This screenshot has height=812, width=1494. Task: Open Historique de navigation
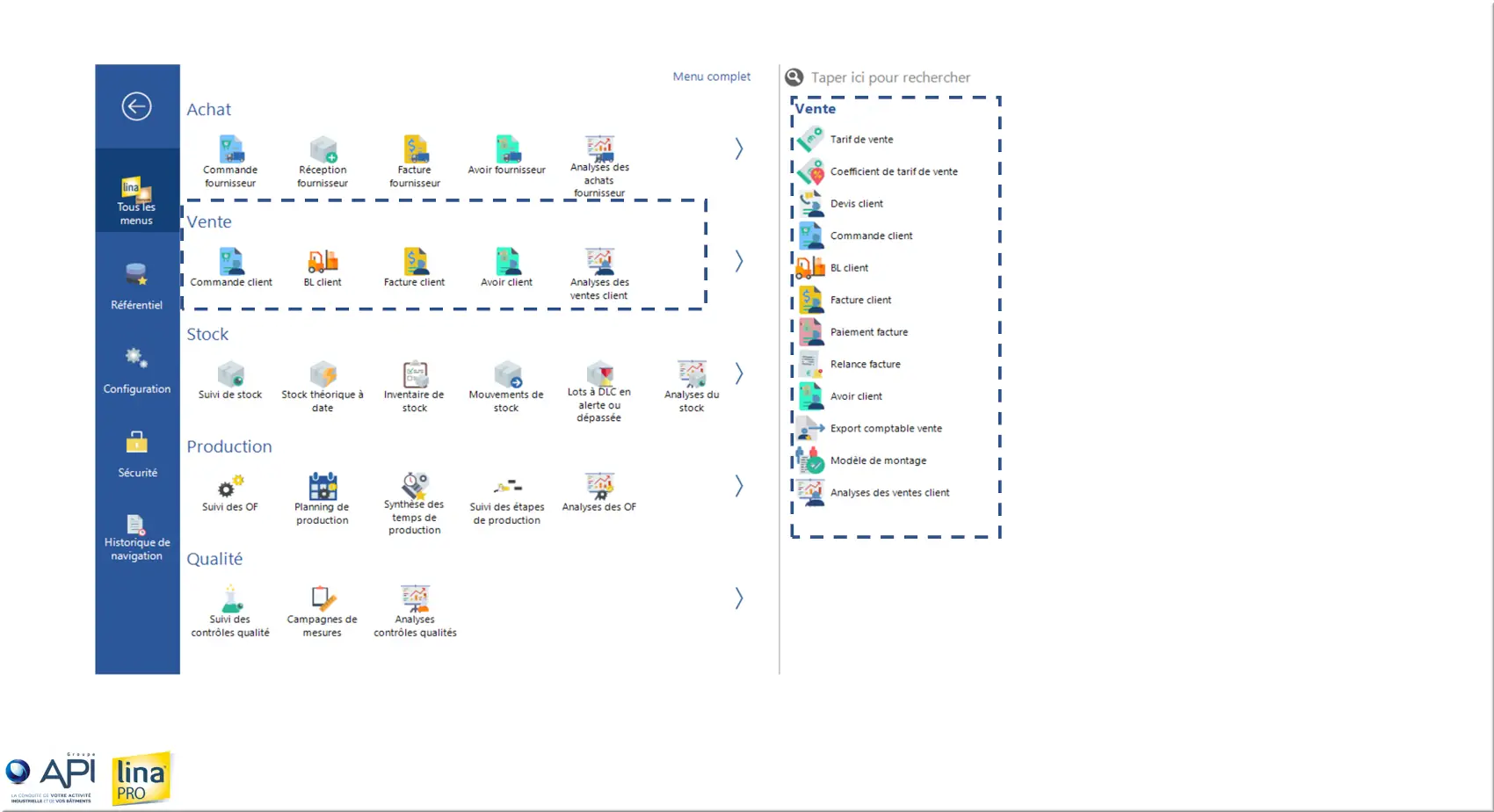point(136,537)
